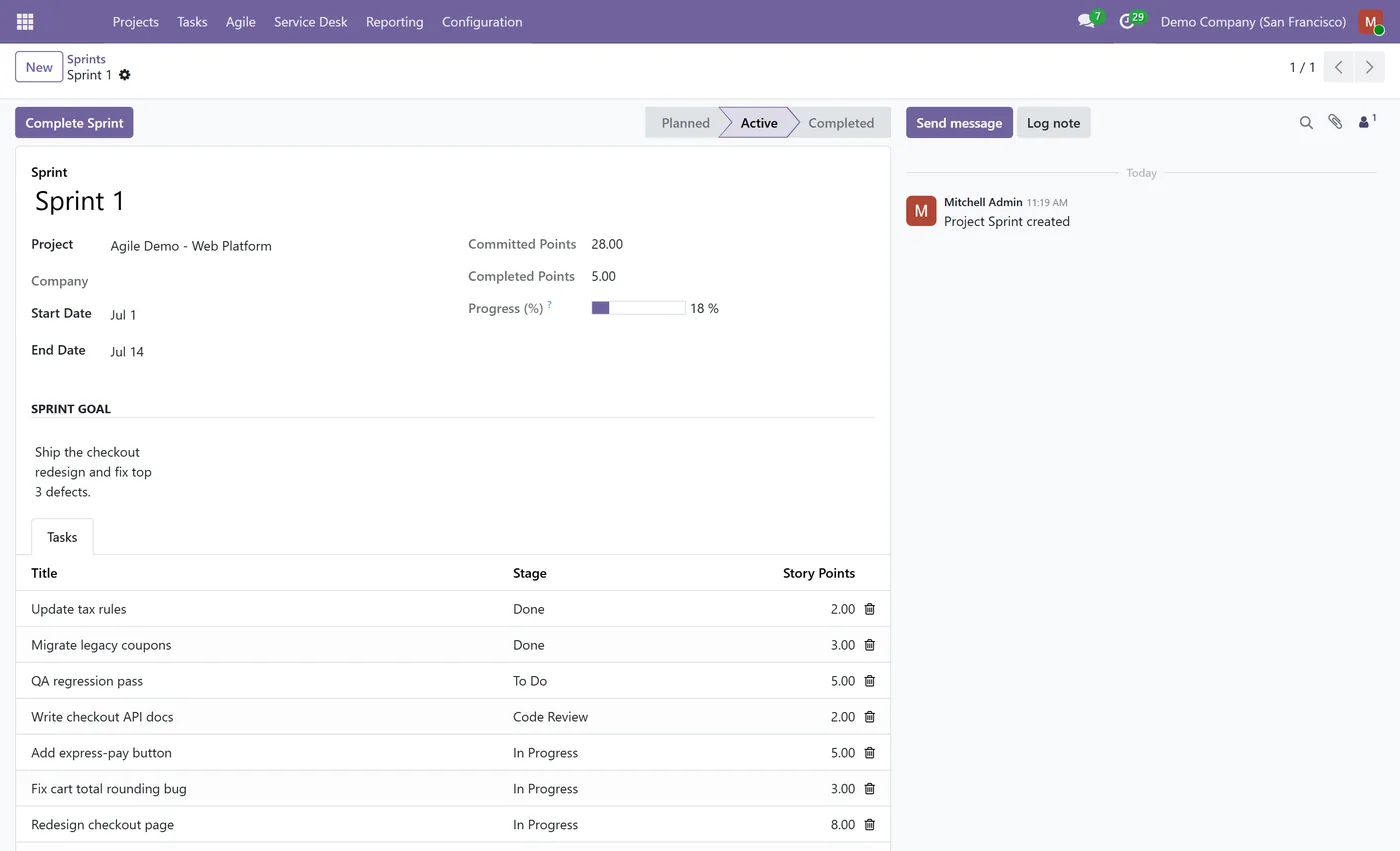The height and width of the screenshot is (851, 1400).
Task: Delete the QA regression pass task
Action: coord(869,681)
